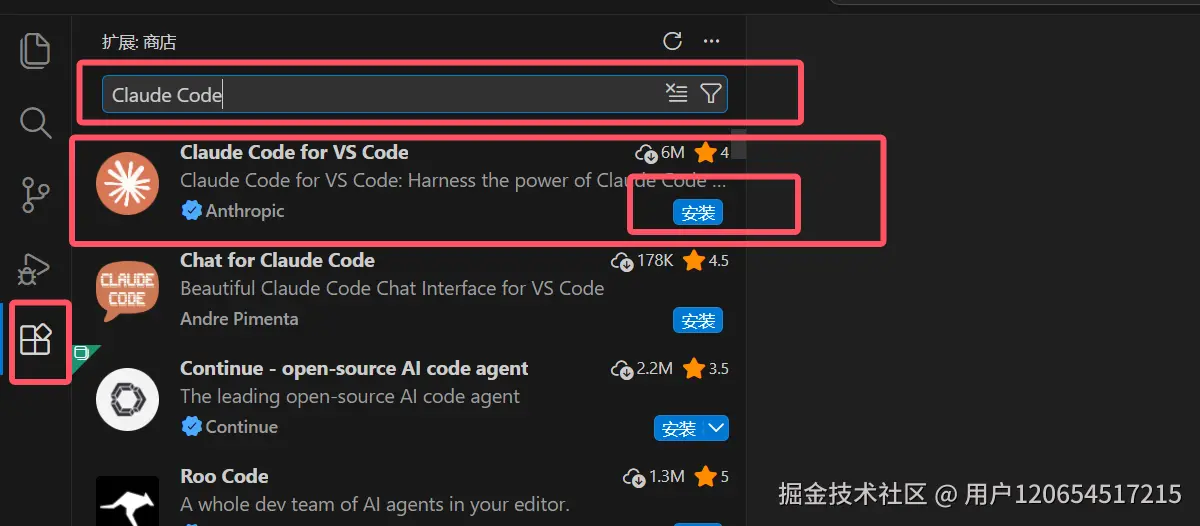Select Chat for Claude Code entry
This screenshot has width=1200, height=526.
point(410,292)
